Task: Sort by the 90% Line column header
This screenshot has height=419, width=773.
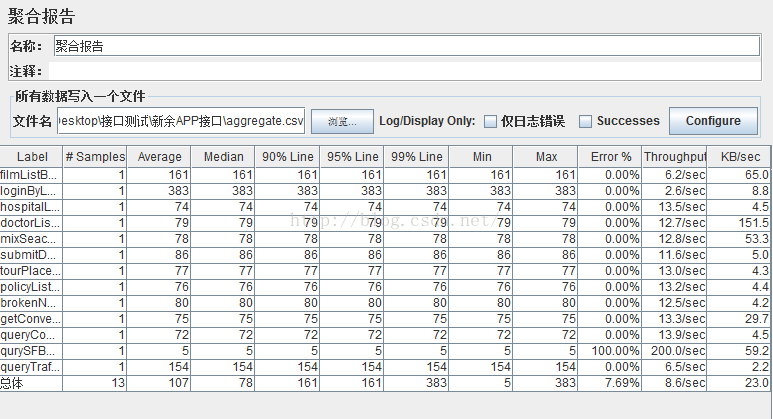Action: [287, 157]
